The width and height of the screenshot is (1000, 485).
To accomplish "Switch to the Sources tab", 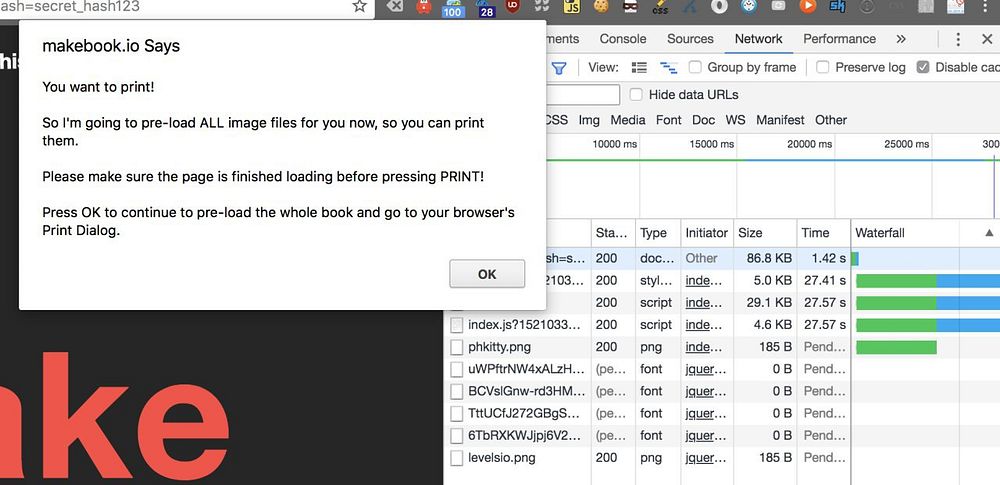I will (x=690, y=39).
